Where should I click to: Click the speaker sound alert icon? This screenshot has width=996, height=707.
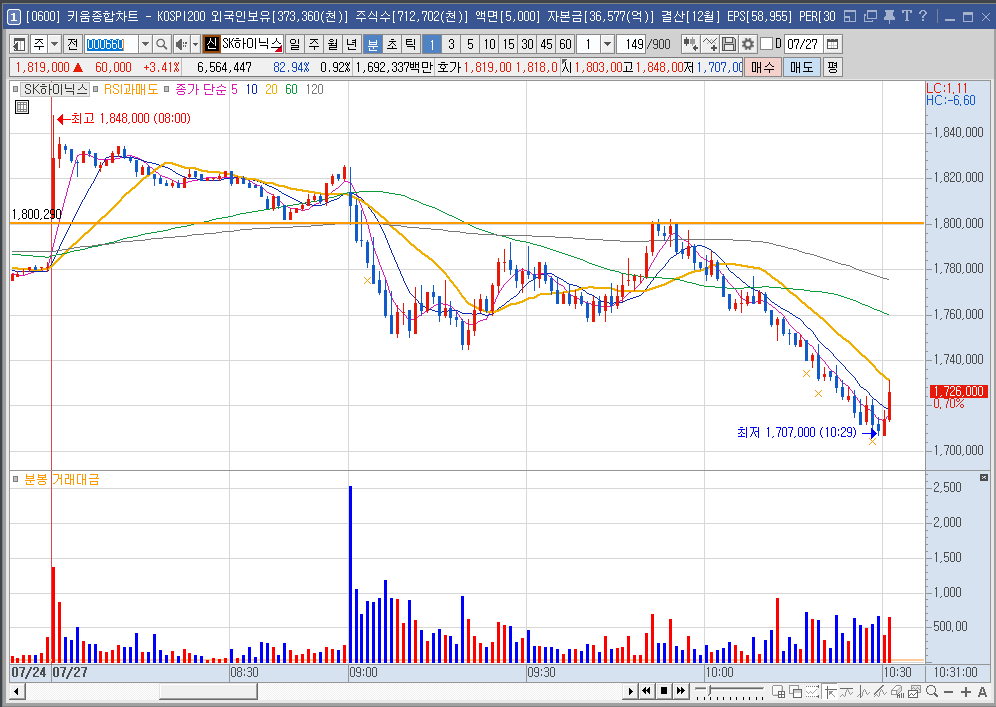click(181, 44)
